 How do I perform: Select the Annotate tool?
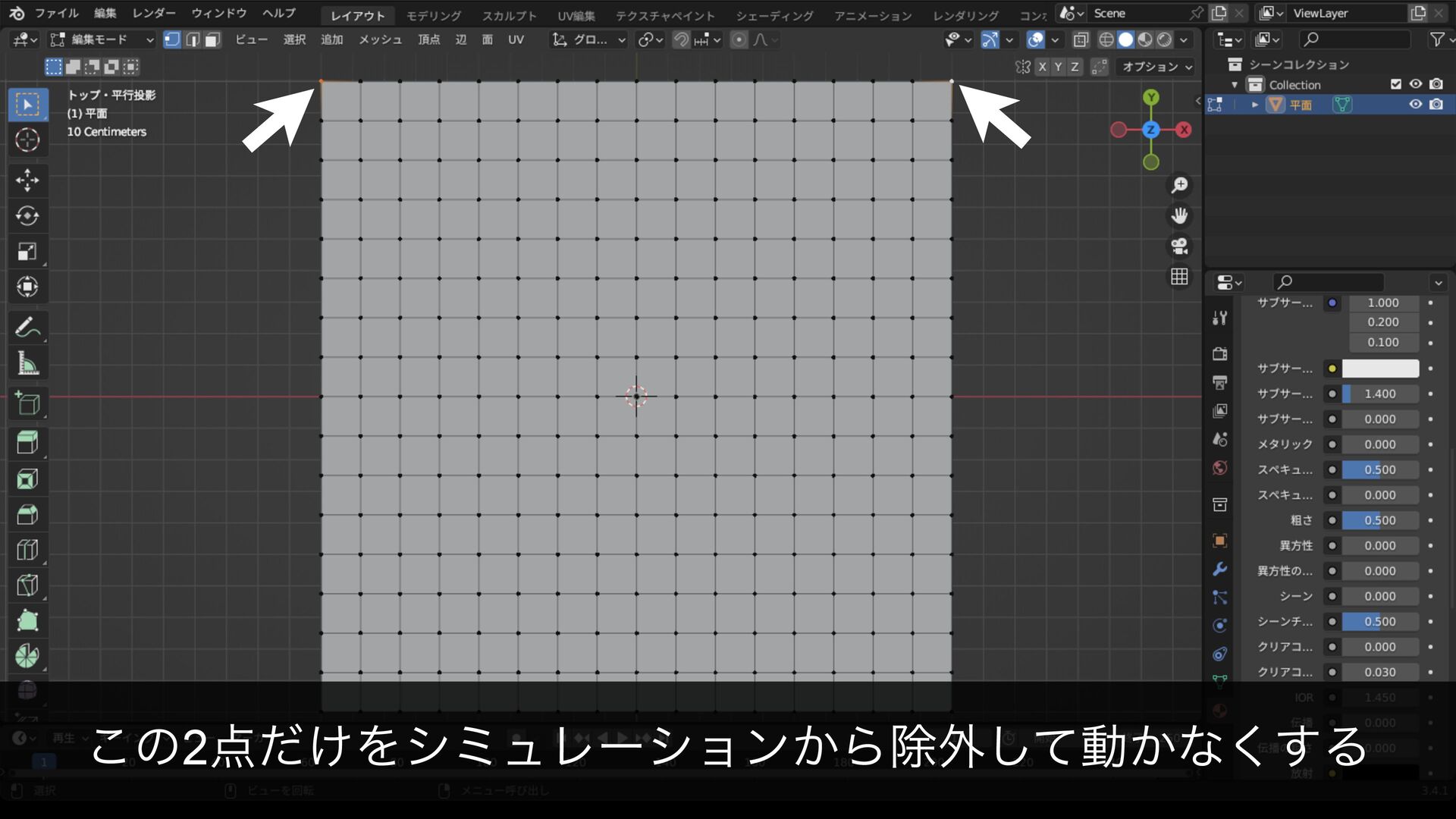tap(28, 328)
